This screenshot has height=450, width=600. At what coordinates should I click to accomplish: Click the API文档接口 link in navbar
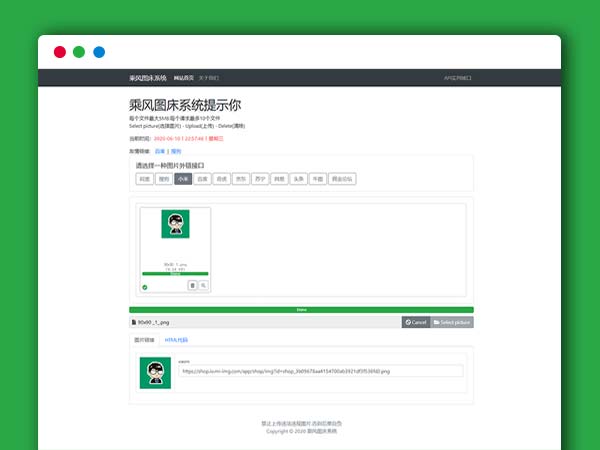click(x=457, y=77)
